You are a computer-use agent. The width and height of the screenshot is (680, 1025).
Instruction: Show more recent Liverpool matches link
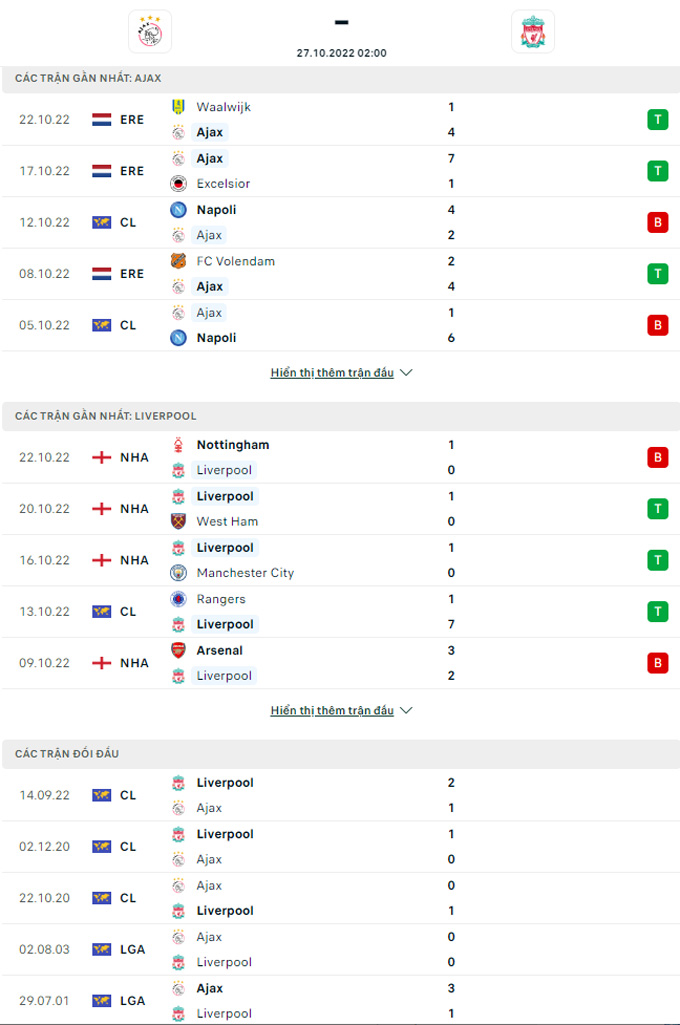(332, 711)
